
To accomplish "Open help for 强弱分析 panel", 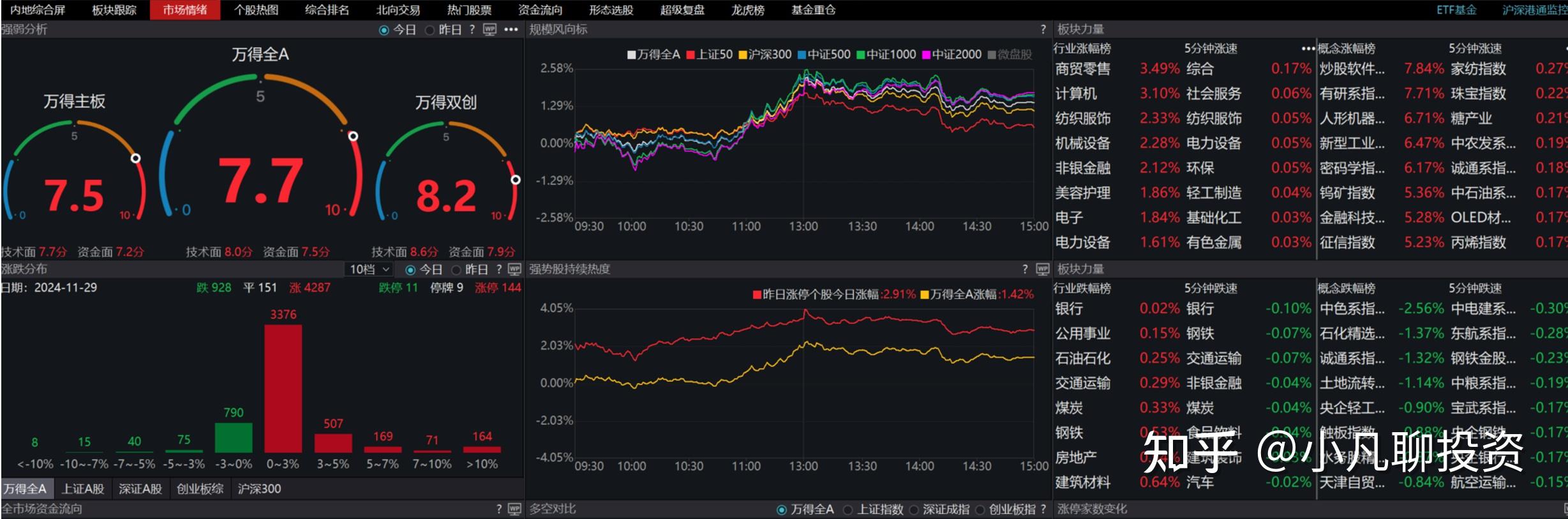I will (472, 29).
